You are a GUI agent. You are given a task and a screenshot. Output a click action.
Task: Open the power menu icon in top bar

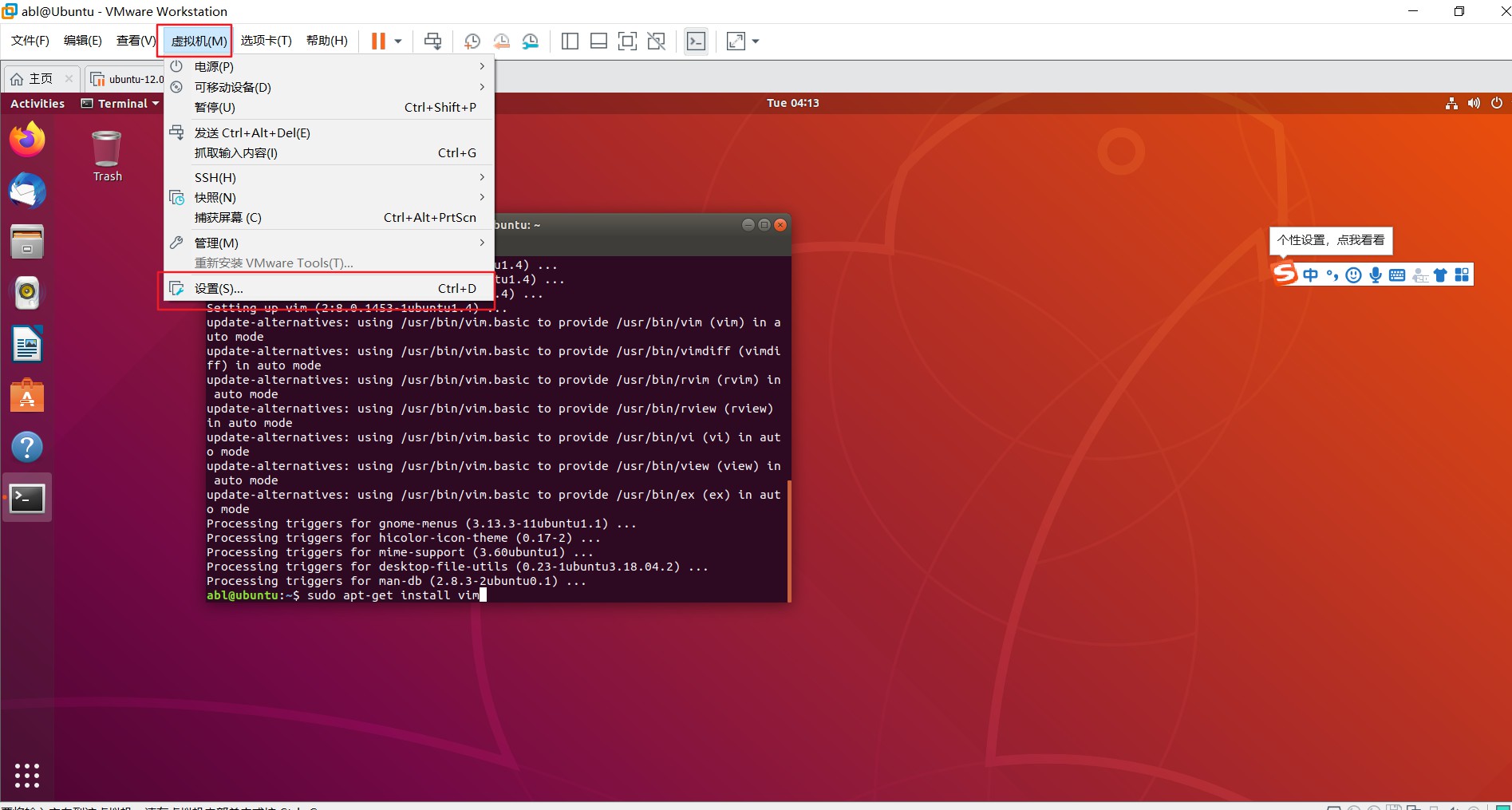(x=1497, y=103)
